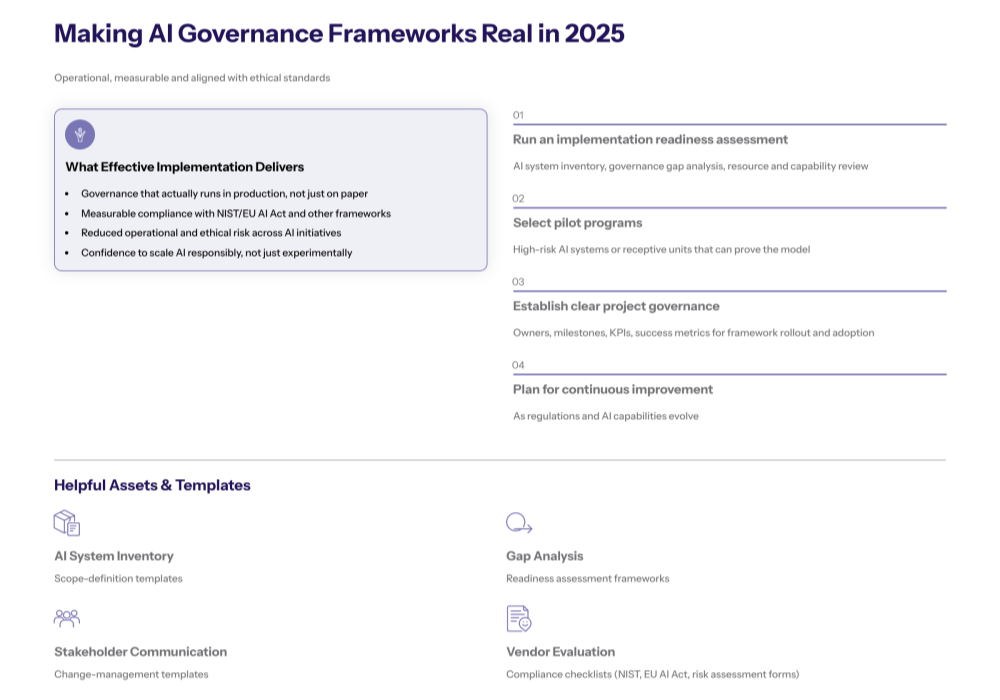Collapse the What Effective Implementation Delivers panel
This screenshot has height=700, width=1000.
click(x=183, y=166)
